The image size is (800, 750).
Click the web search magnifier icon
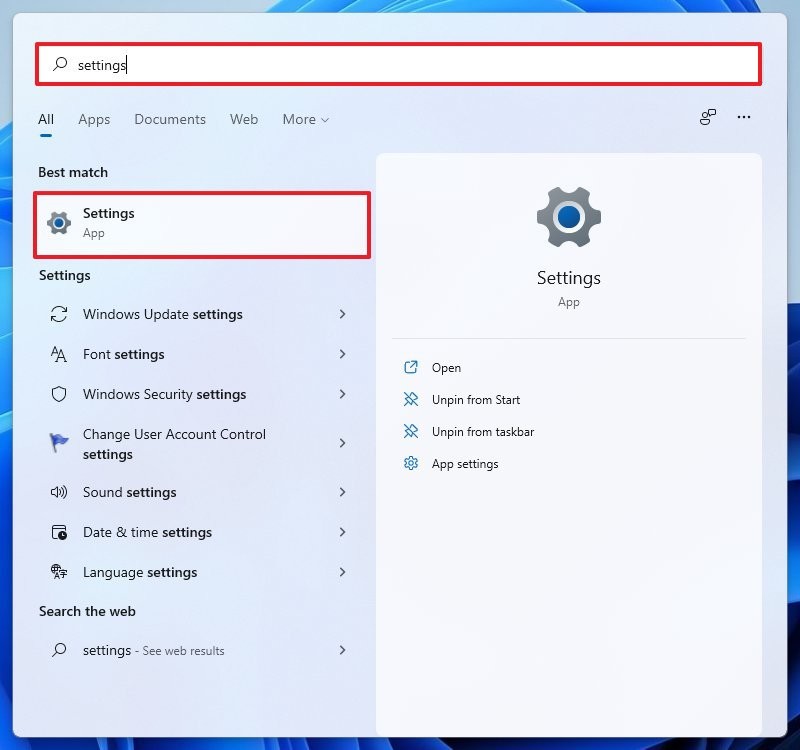pos(59,649)
